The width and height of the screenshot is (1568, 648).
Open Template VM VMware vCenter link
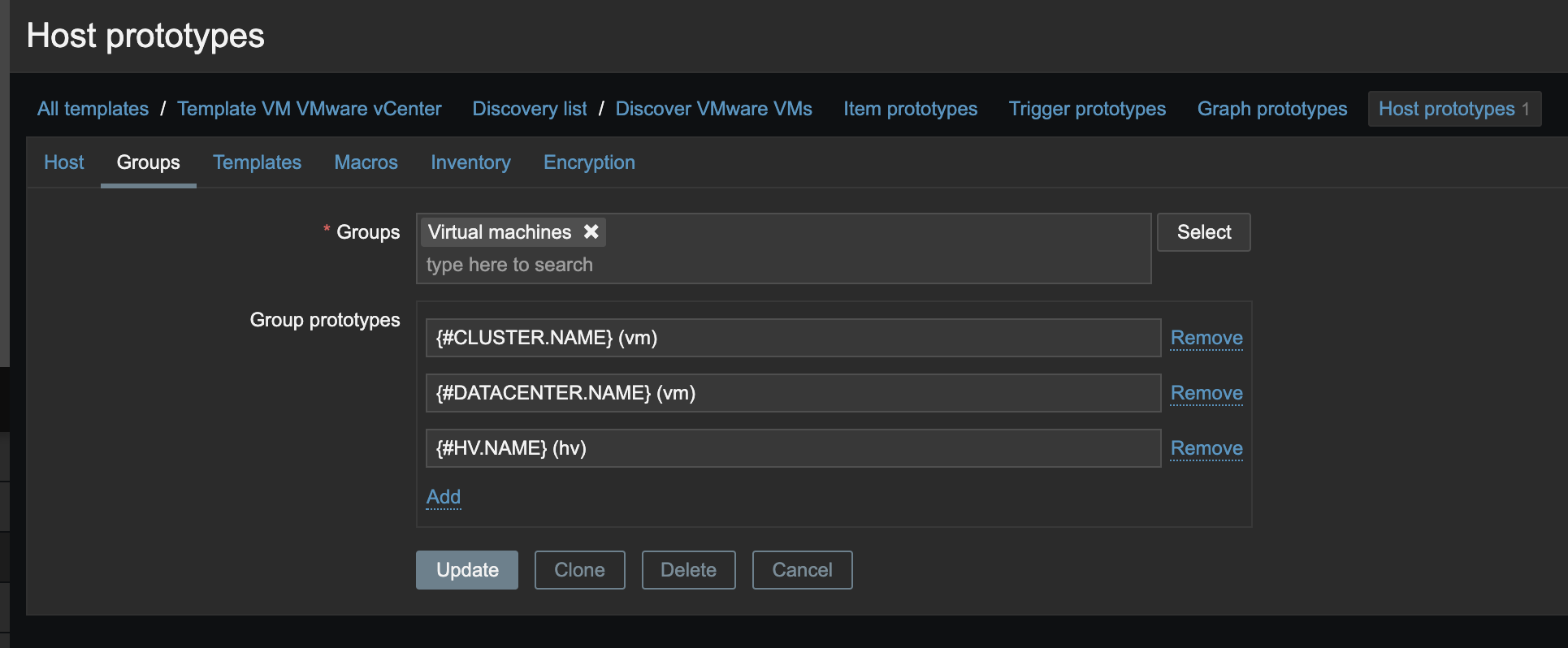(x=309, y=109)
